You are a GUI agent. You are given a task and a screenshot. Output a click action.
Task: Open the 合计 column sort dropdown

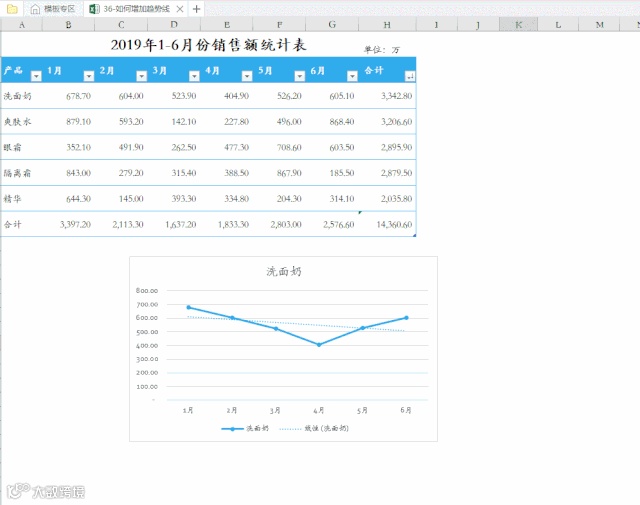(410, 76)
